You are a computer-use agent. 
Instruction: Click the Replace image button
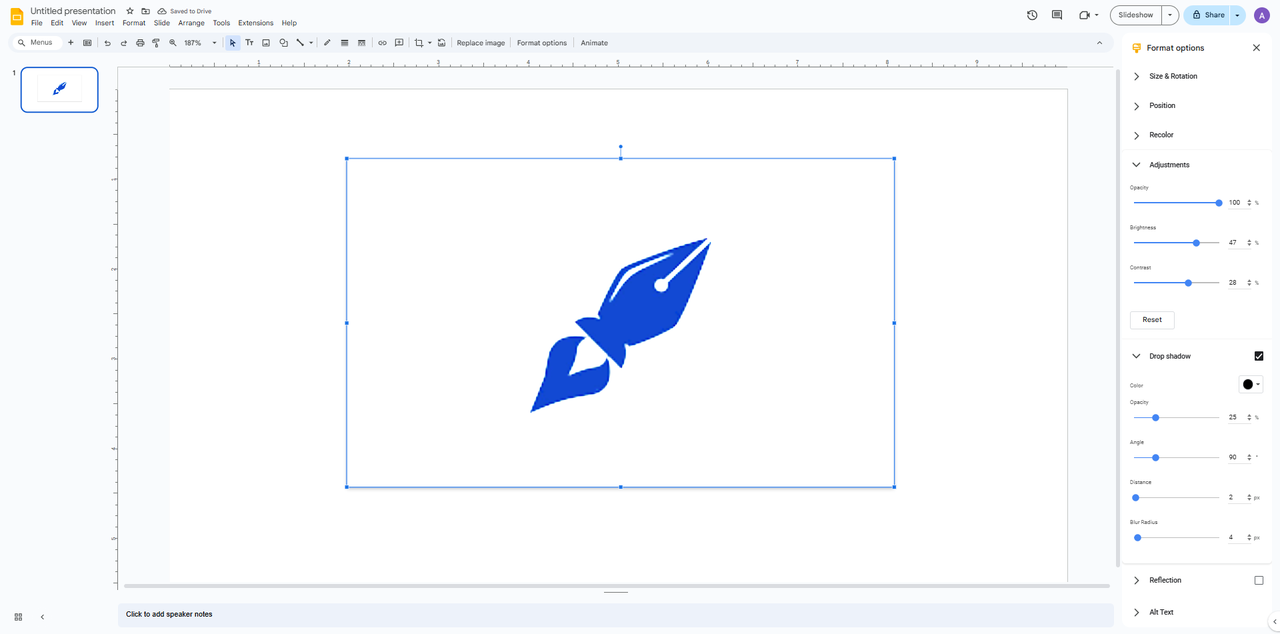tap(481, 43)
